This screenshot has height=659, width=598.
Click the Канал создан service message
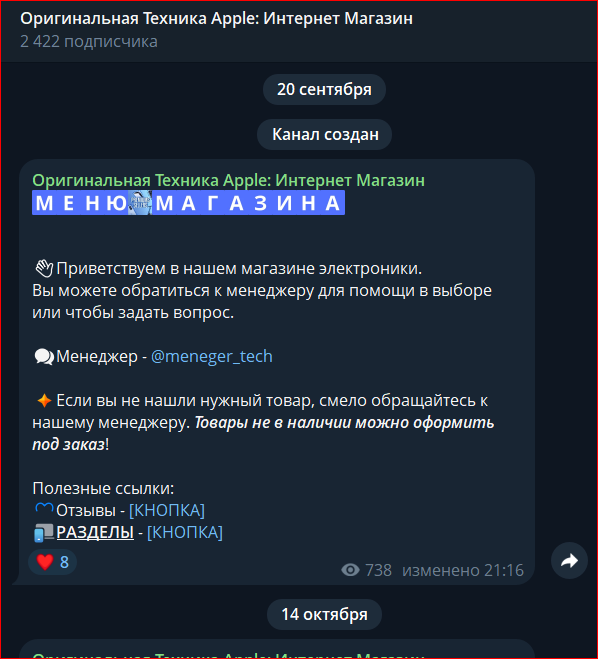tap(325, 134)
